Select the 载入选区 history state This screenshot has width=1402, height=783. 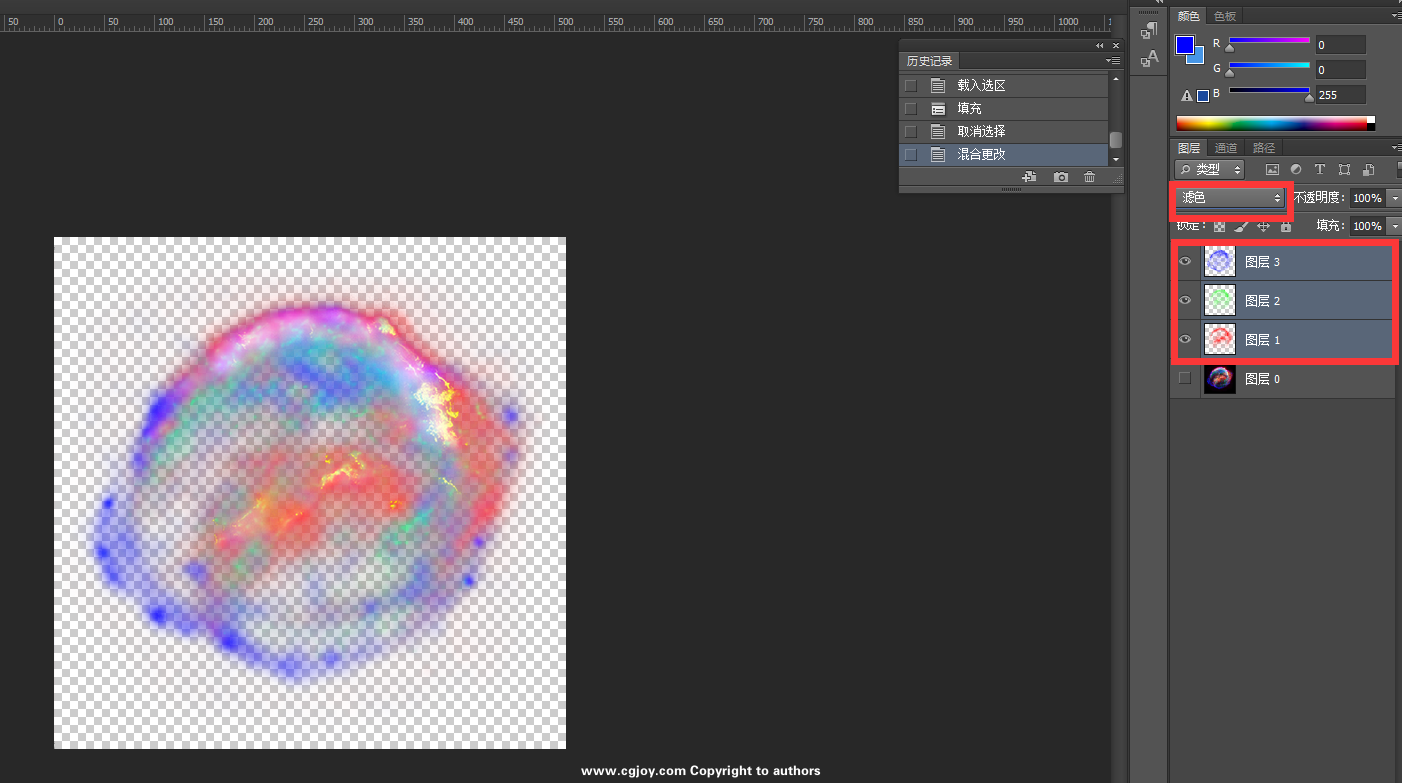(1004, 86)
